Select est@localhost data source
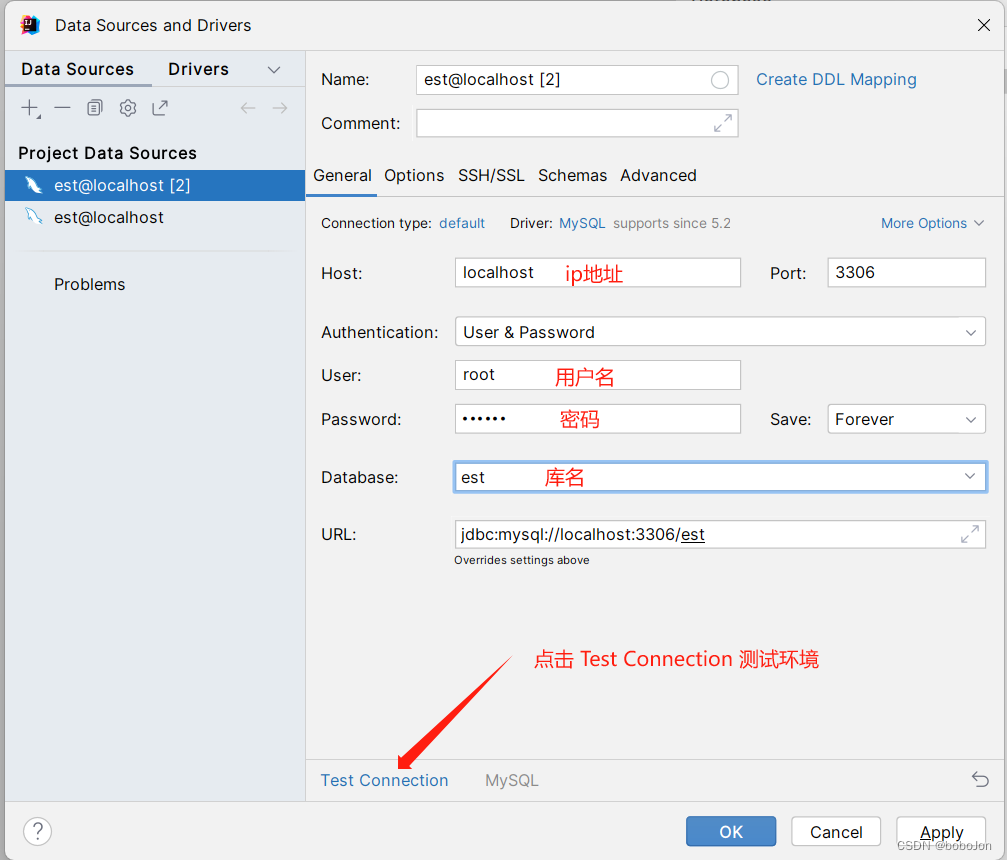Viewport: 1007px width, 860px height. 155,217
